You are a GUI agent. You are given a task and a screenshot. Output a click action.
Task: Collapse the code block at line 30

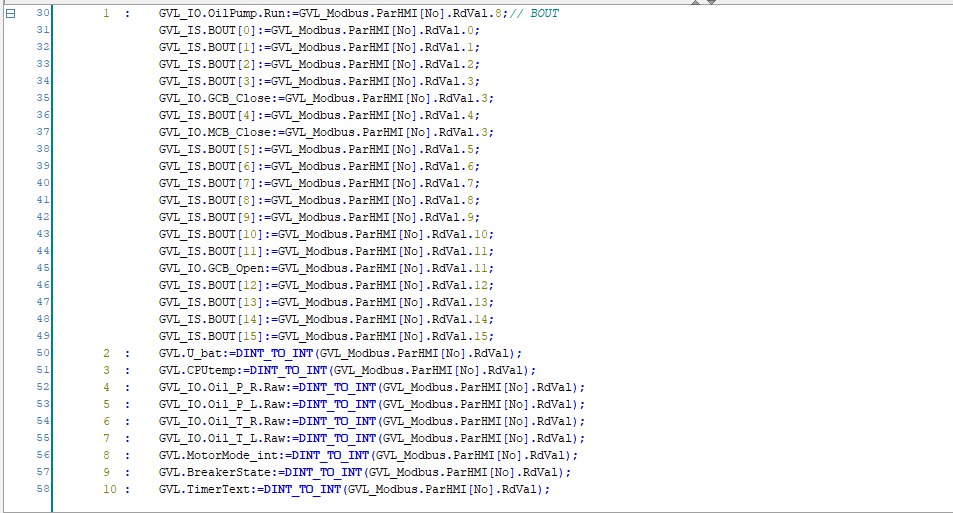pos(10,13)
